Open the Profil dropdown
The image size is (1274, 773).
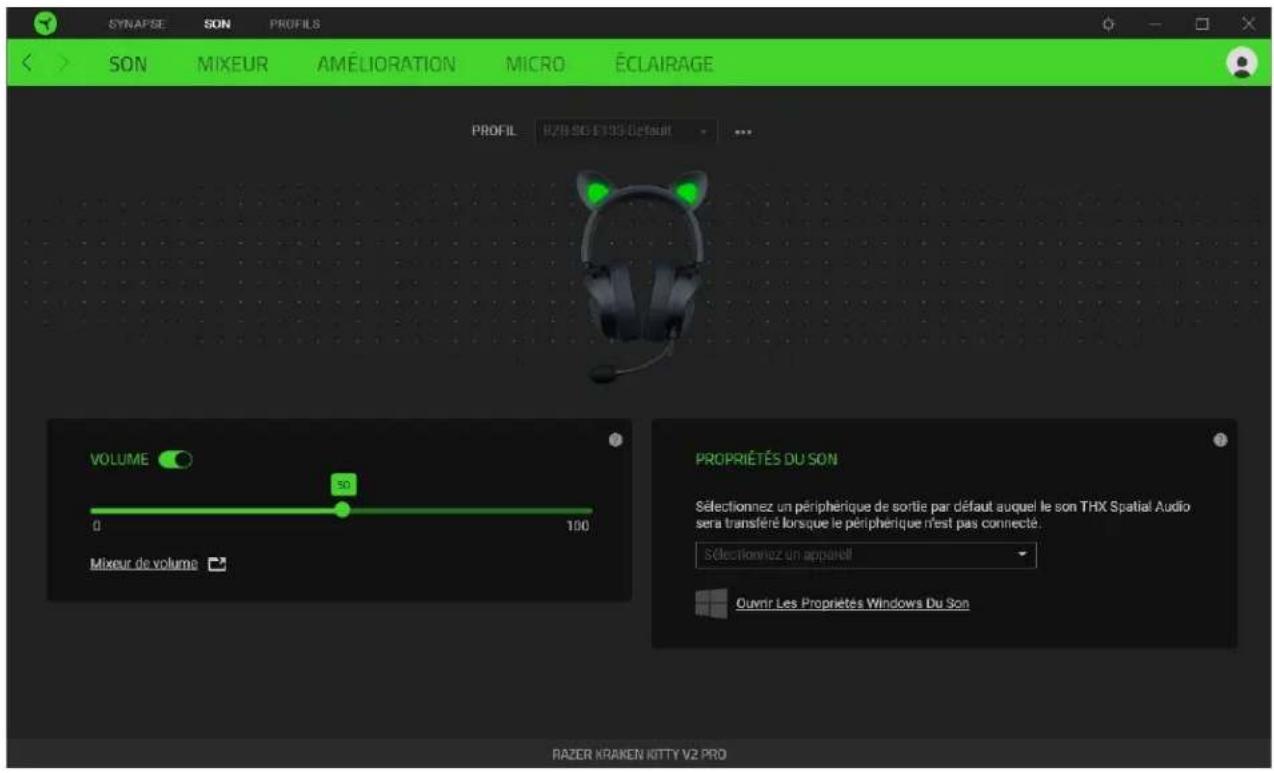point(626,131)
